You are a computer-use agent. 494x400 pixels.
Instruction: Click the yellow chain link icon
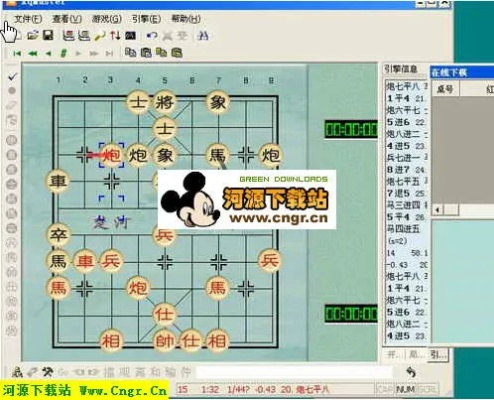click(x=100, y=35)
